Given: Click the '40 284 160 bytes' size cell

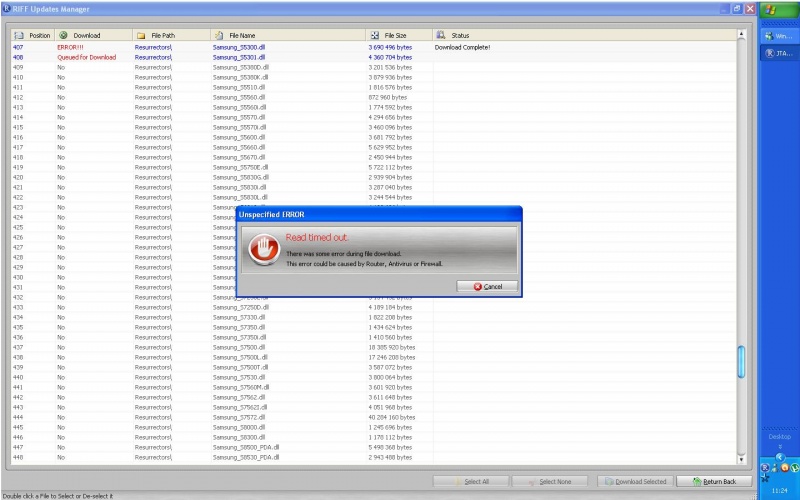Looking at the screenshot, I should [392, 417].
